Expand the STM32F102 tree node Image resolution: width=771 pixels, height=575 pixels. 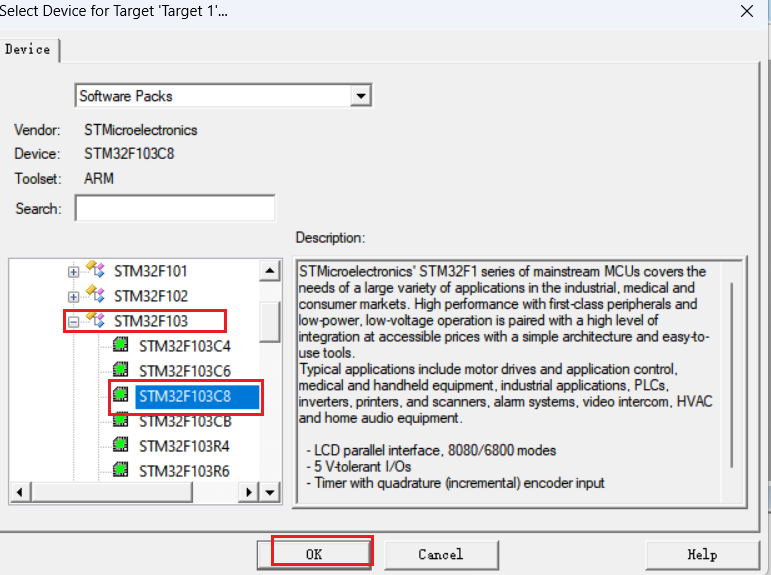(73, 297)
